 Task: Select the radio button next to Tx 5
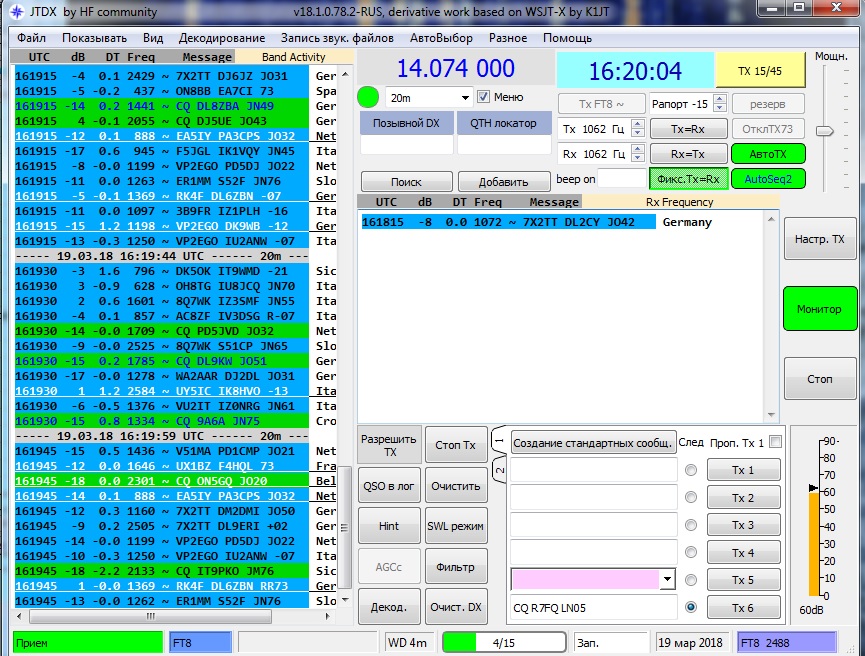tap(690, 580)
